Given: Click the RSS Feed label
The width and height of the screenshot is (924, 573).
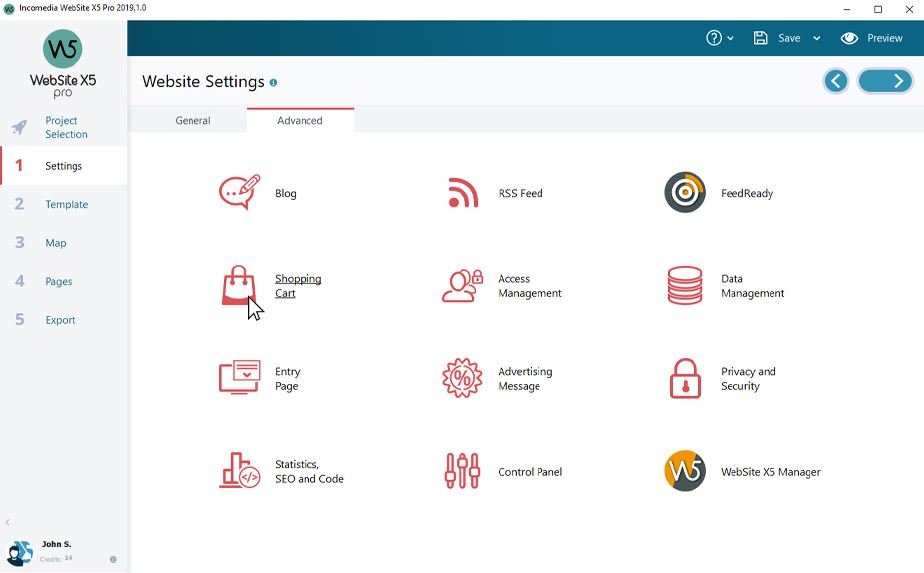Looking at the screenshot, I should tap(520, 193).
